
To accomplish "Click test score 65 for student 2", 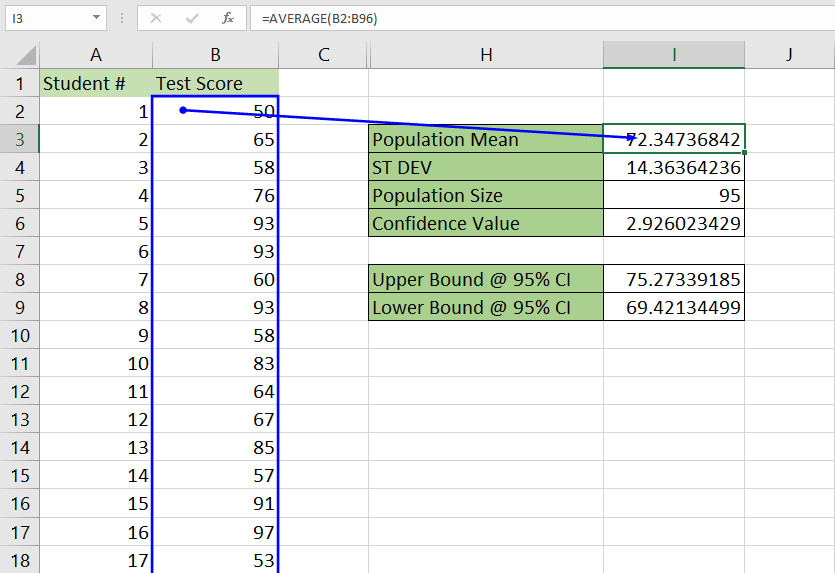I will coord(215,140).
